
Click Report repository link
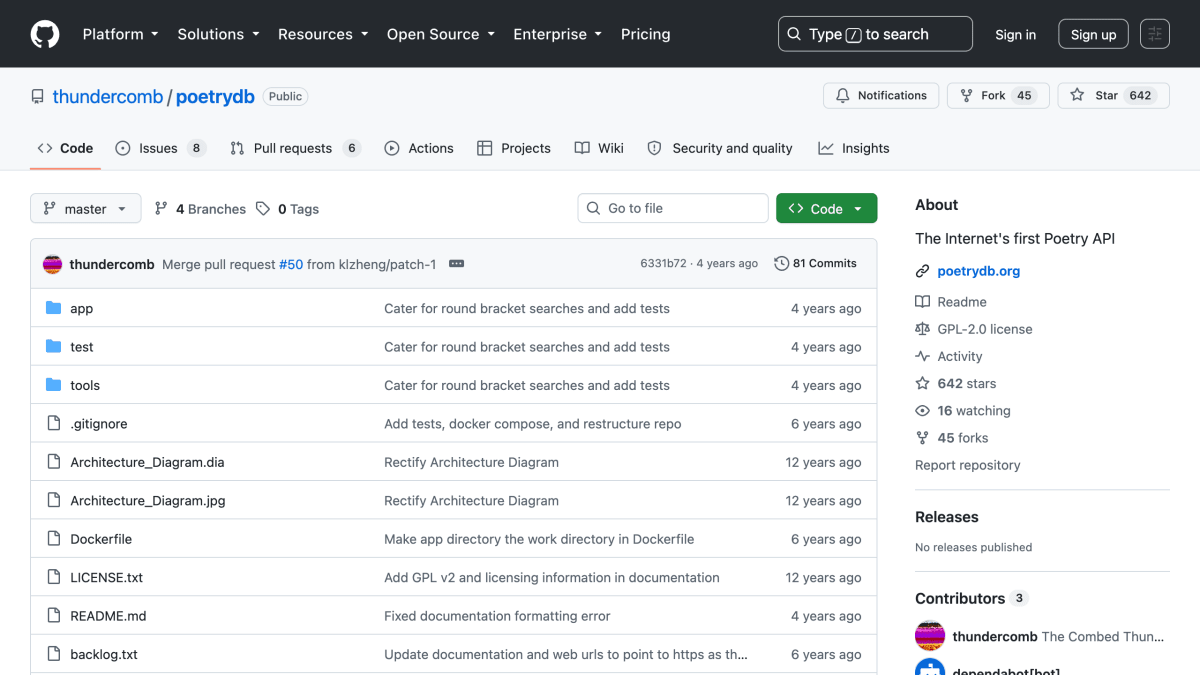(x=968, y=465)
